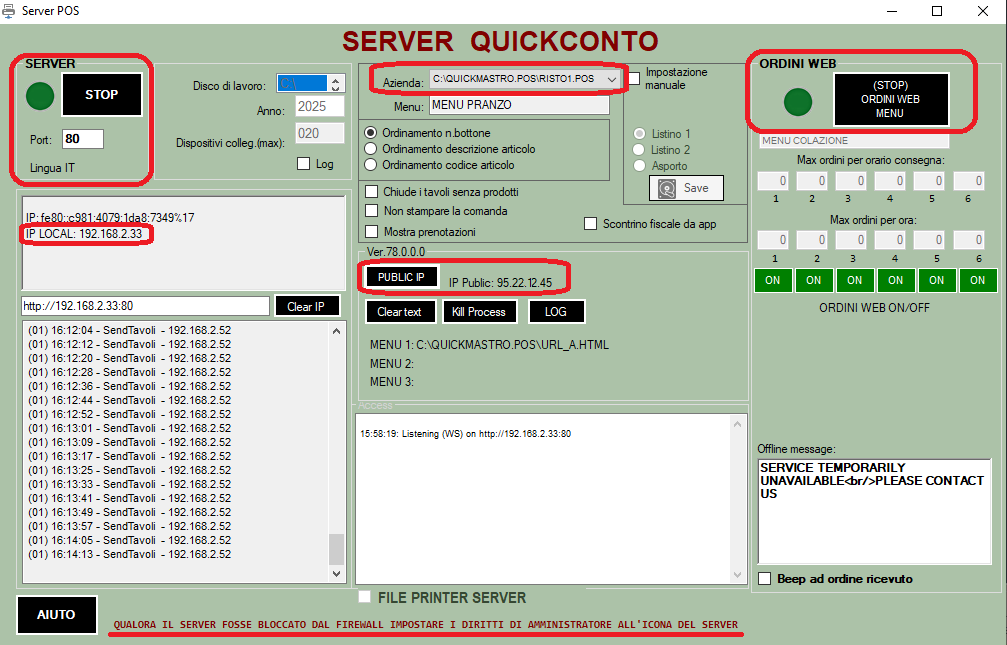
Task: Click the green server status indicator
Action: 40,96
